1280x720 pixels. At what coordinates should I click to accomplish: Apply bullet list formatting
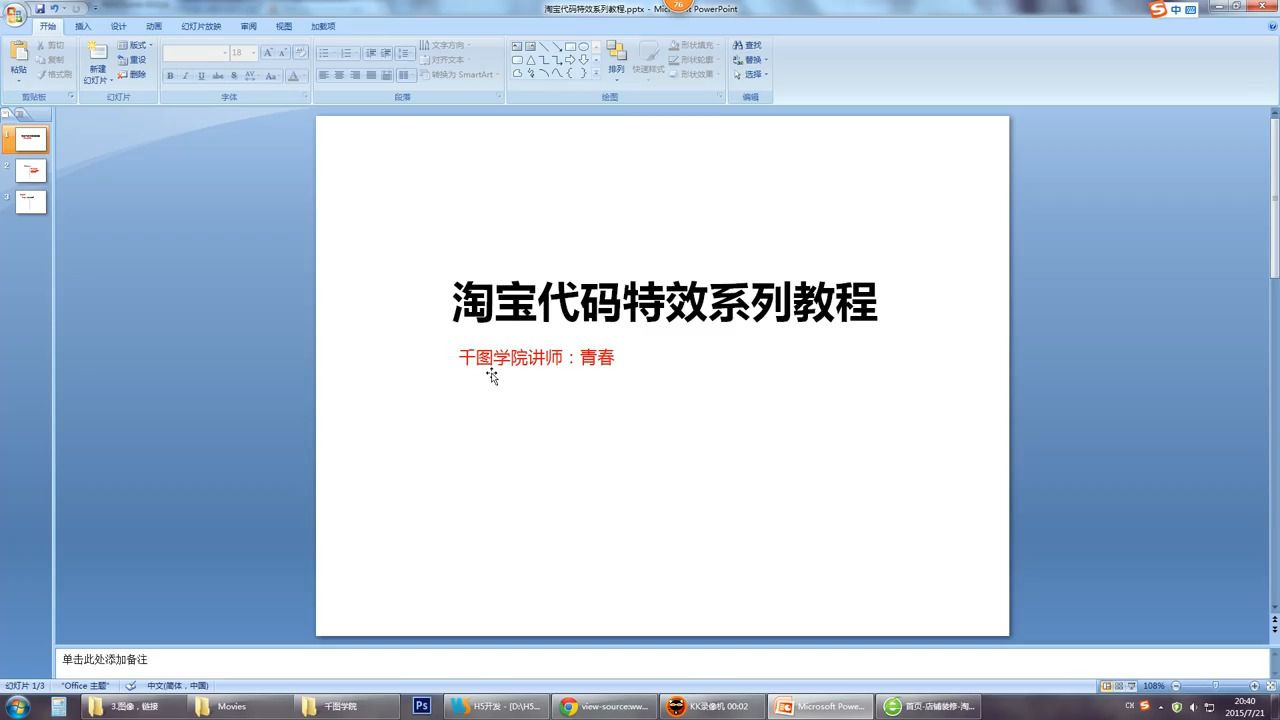point(325,53)
